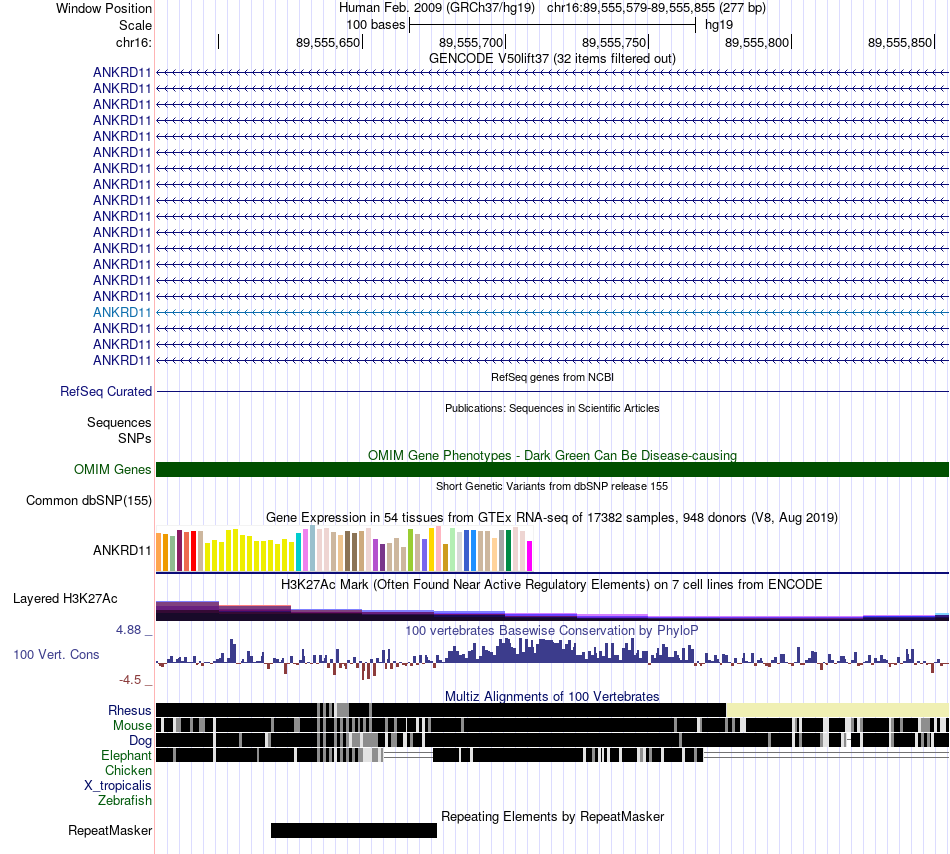The height and width of the screenshot is (854, 950).
Task: Click the GTEx tissue expression bar chart
Action: coord(344,549)
